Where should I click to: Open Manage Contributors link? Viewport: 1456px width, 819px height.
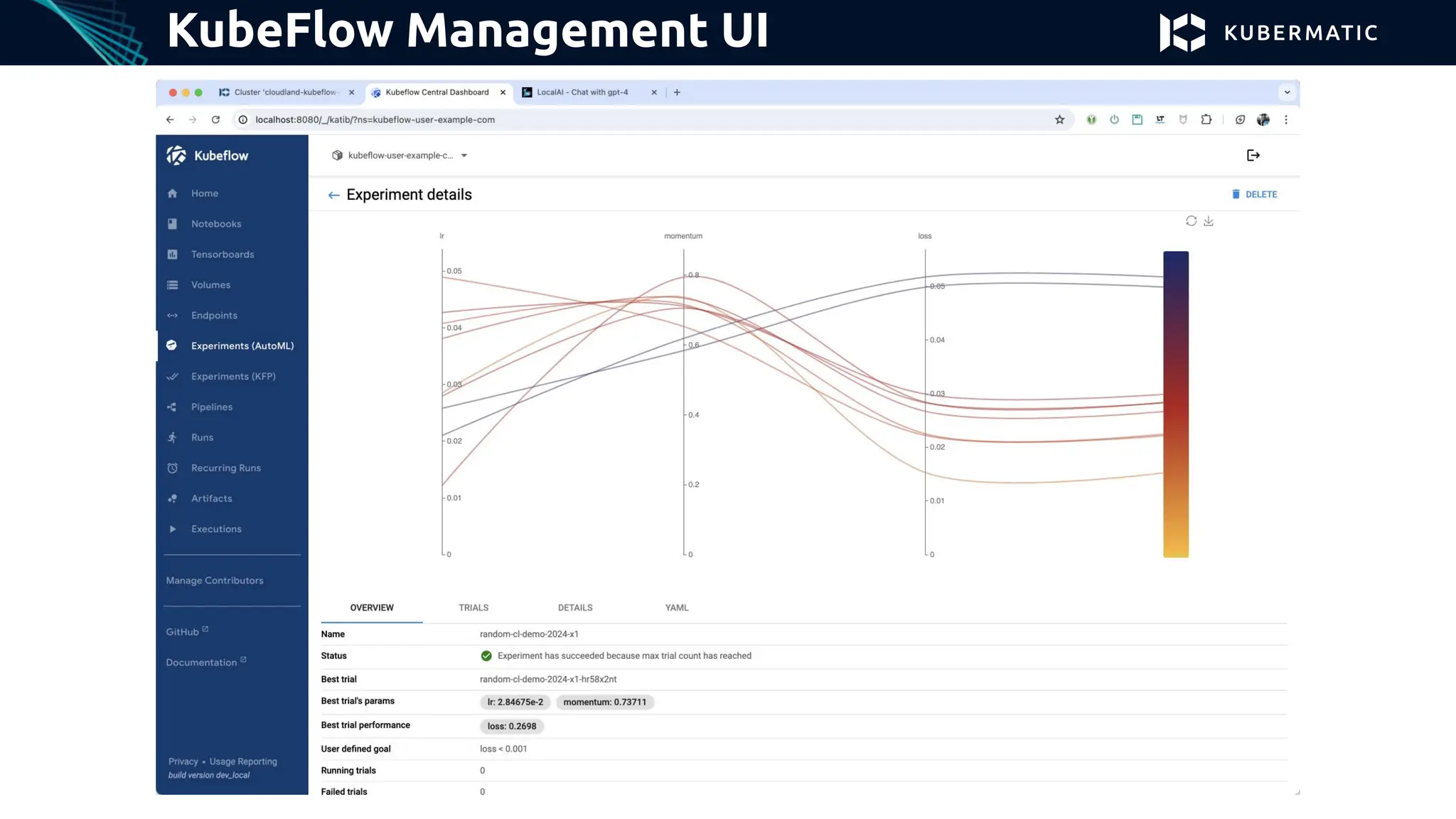pyautogui.click(x=215, y=581)
